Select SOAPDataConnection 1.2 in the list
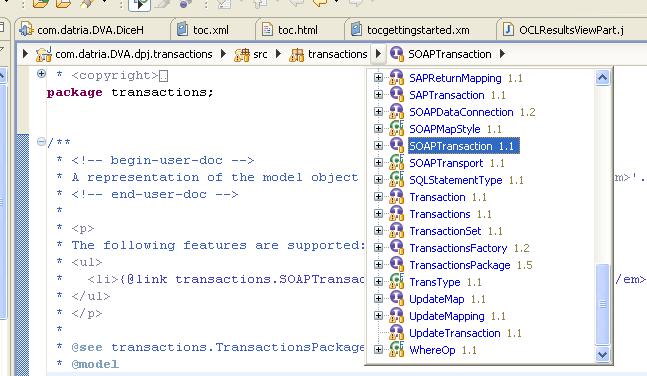 472,112
